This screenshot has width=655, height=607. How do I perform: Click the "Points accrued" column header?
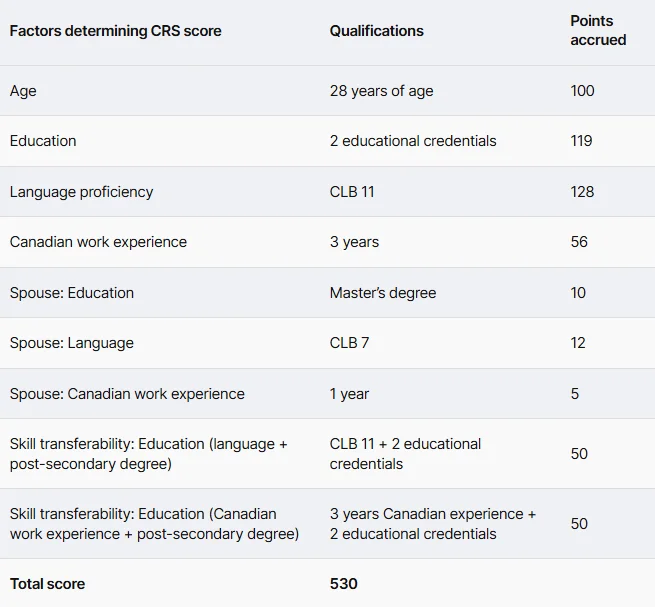598,31
